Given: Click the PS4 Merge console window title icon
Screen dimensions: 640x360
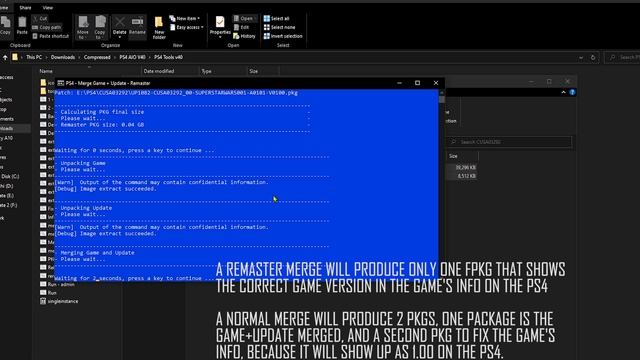Looking at the screenshot, I should coord(60,83).
